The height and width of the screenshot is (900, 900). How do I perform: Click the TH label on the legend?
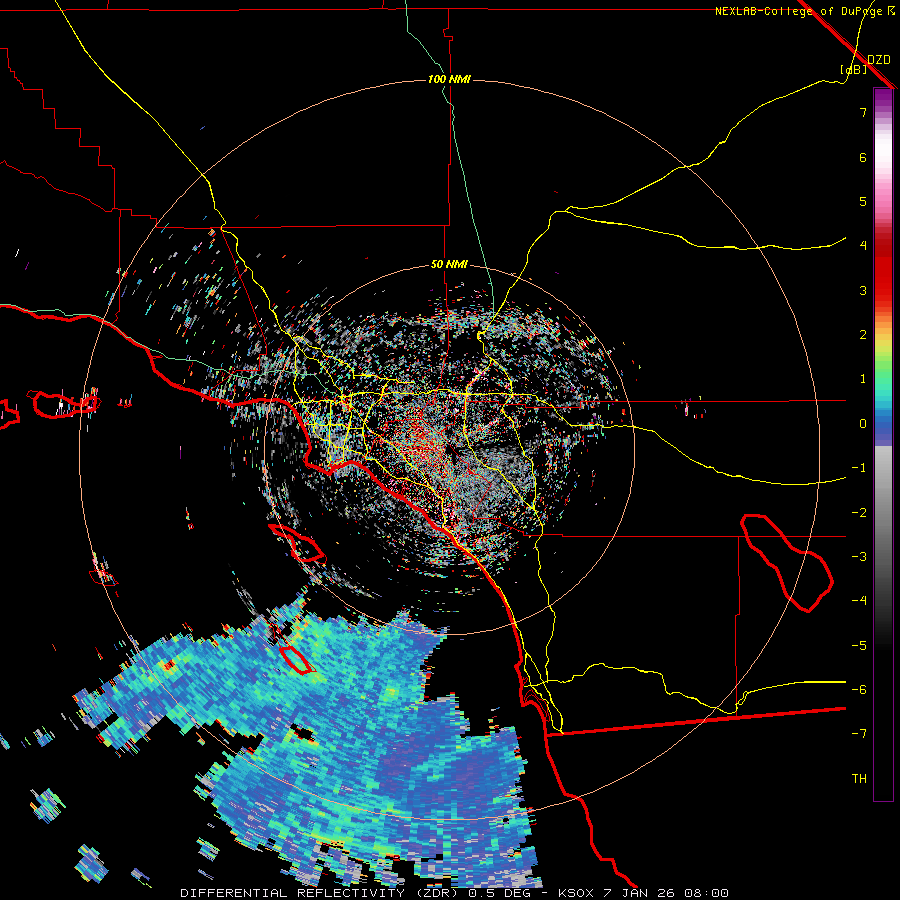click(x=859, y=779)
